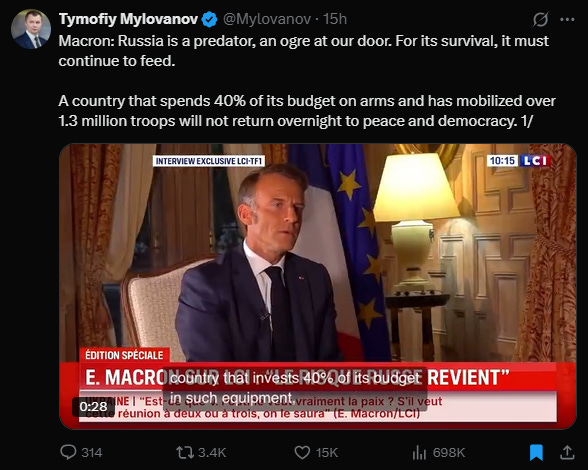Image resolution: width=588 pixels, height=470 pixels.
Task: Open the Grok explain icon
Action: pyautogui.click(x=540, y=20)
